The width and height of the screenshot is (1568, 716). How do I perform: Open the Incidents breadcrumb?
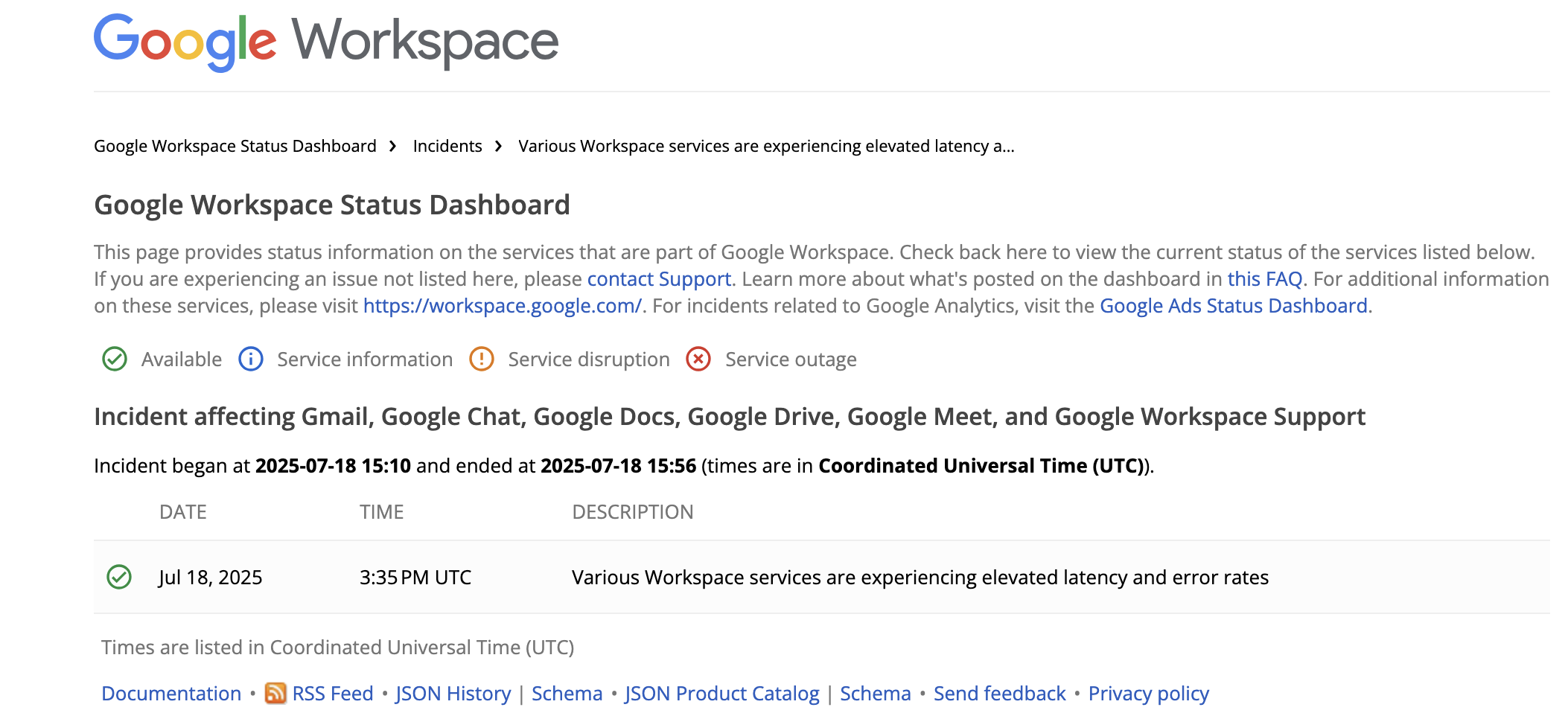(447, 147)
